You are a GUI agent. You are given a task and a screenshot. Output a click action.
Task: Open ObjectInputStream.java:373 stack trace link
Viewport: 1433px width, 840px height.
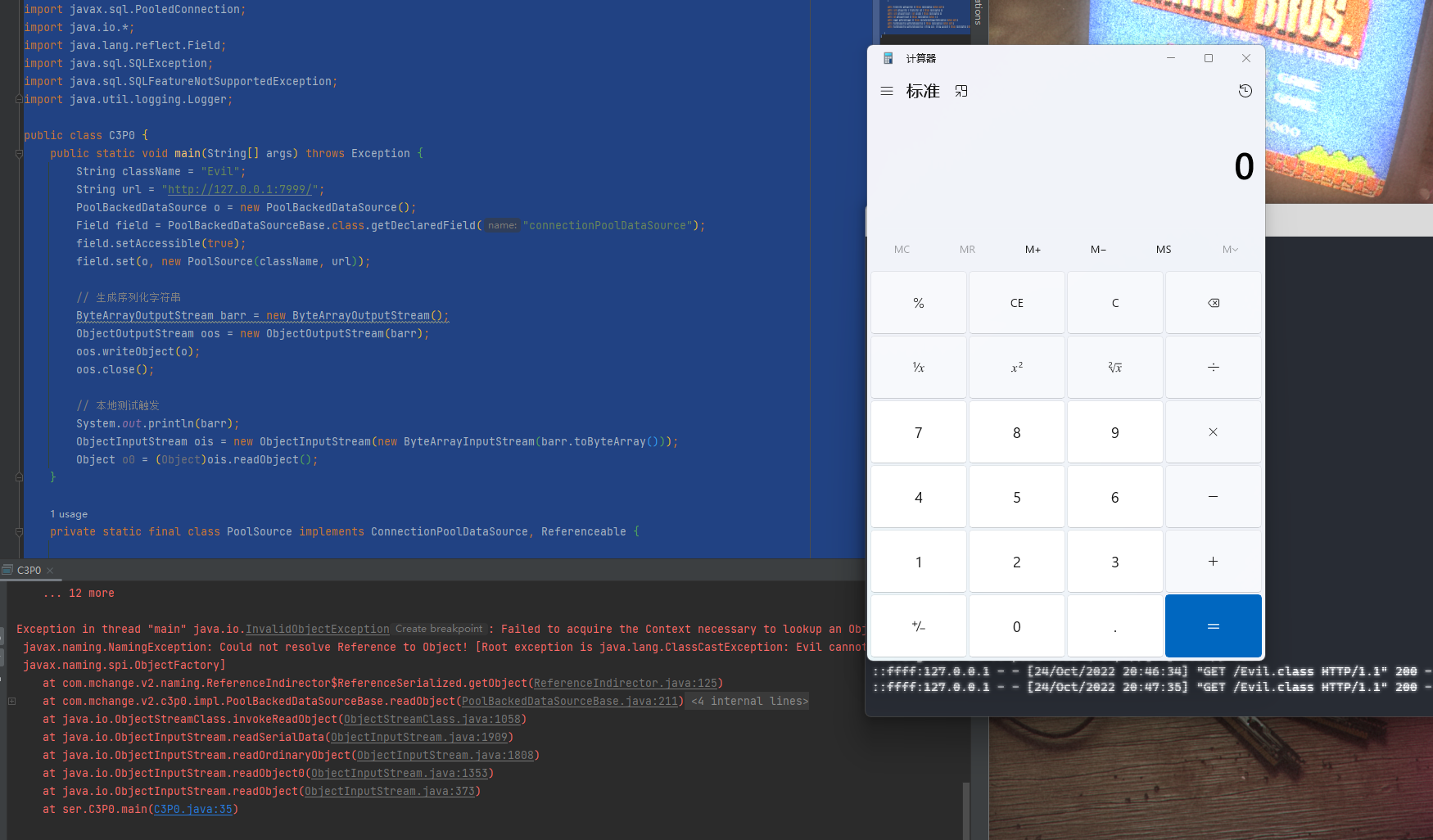(x=390, y=792)
